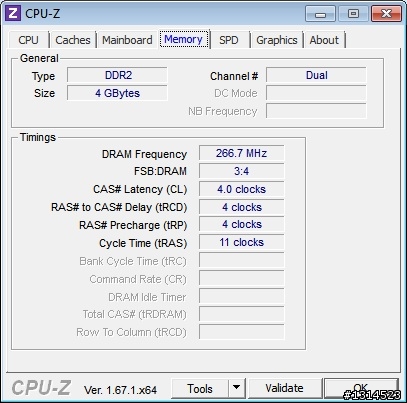Screen dimensions: 407x403
Task: Select the 3:4 FSB:DRAM ratio value
Action: pyautogui.click(x=242, y=171)
